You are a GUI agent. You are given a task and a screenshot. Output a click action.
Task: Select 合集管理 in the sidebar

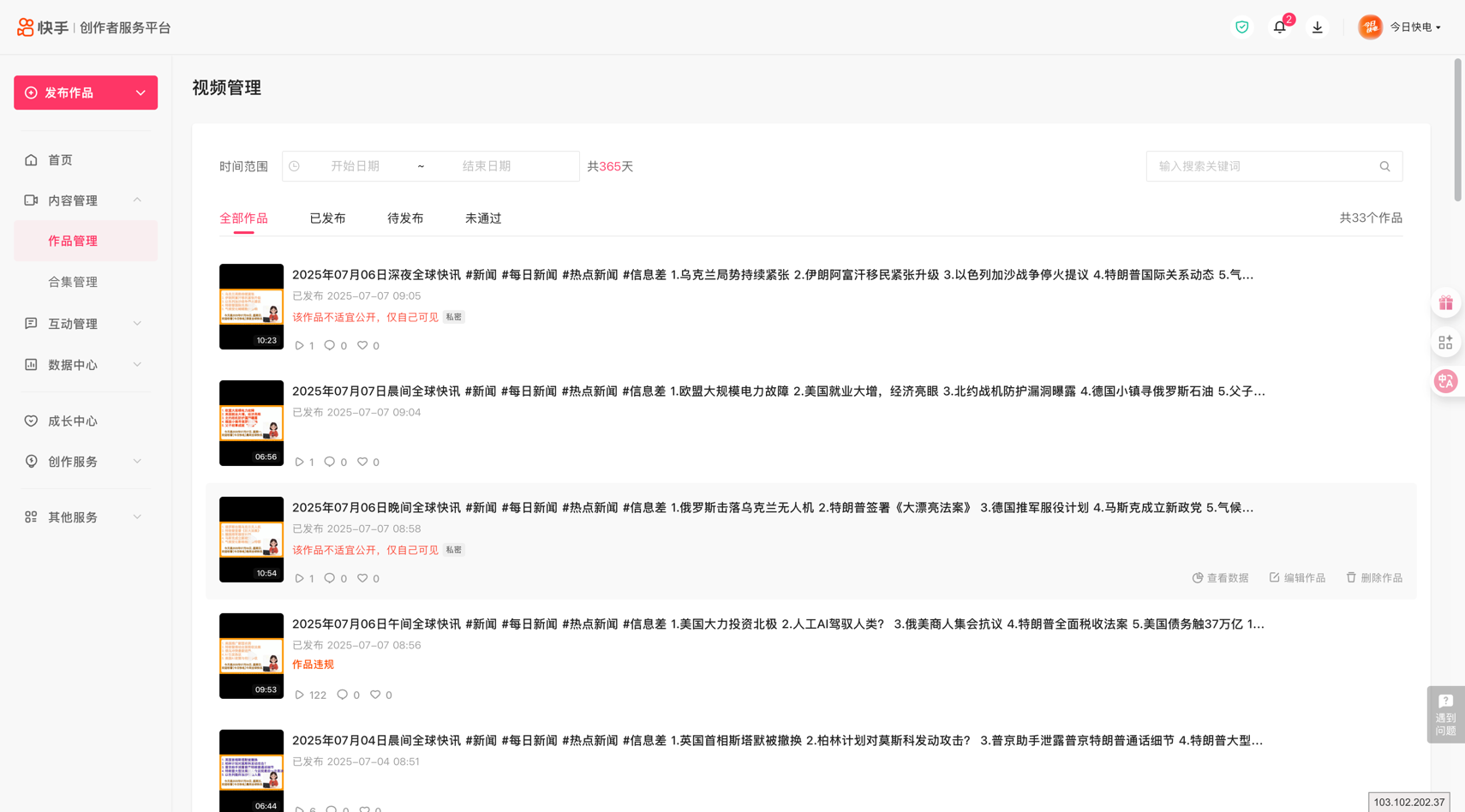pyautogui.click(x=73, y=282)
